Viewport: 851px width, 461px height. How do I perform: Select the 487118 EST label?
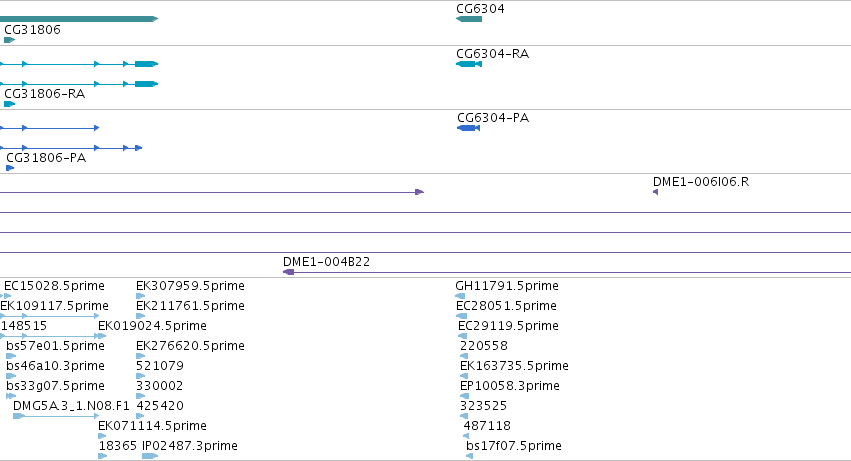click(x=487, y=426)
